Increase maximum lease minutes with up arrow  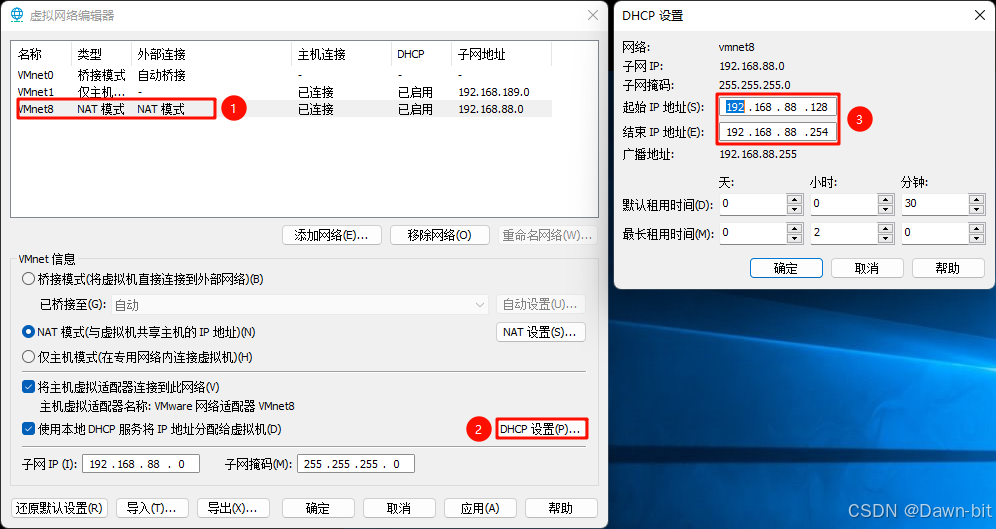(x=977, y=229)
